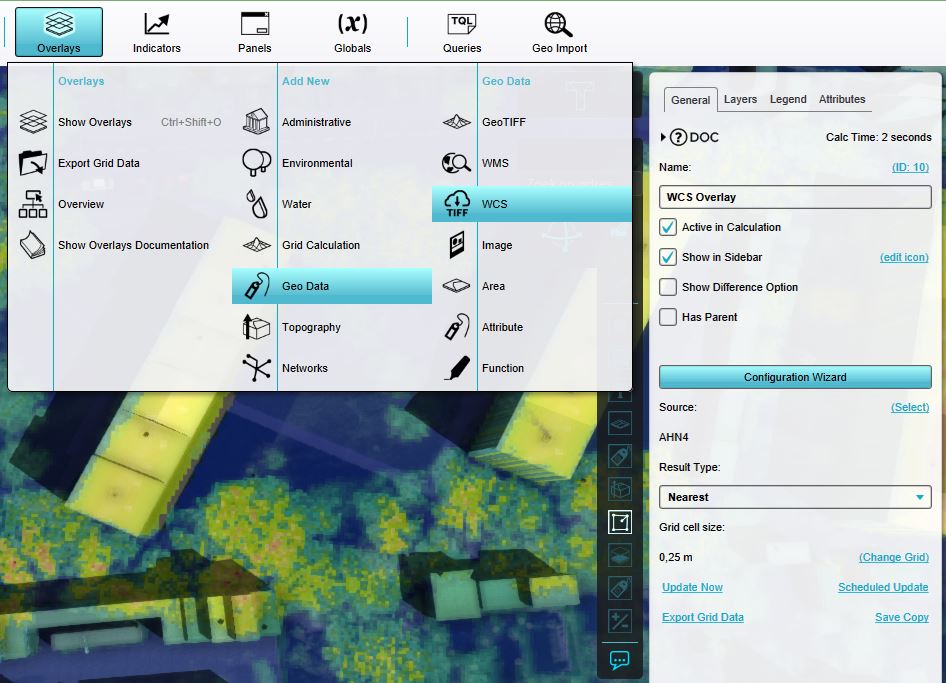Viewport: 946px width, 683px height.
Task: Switch to the Legend tab
Action: point(788,100)
